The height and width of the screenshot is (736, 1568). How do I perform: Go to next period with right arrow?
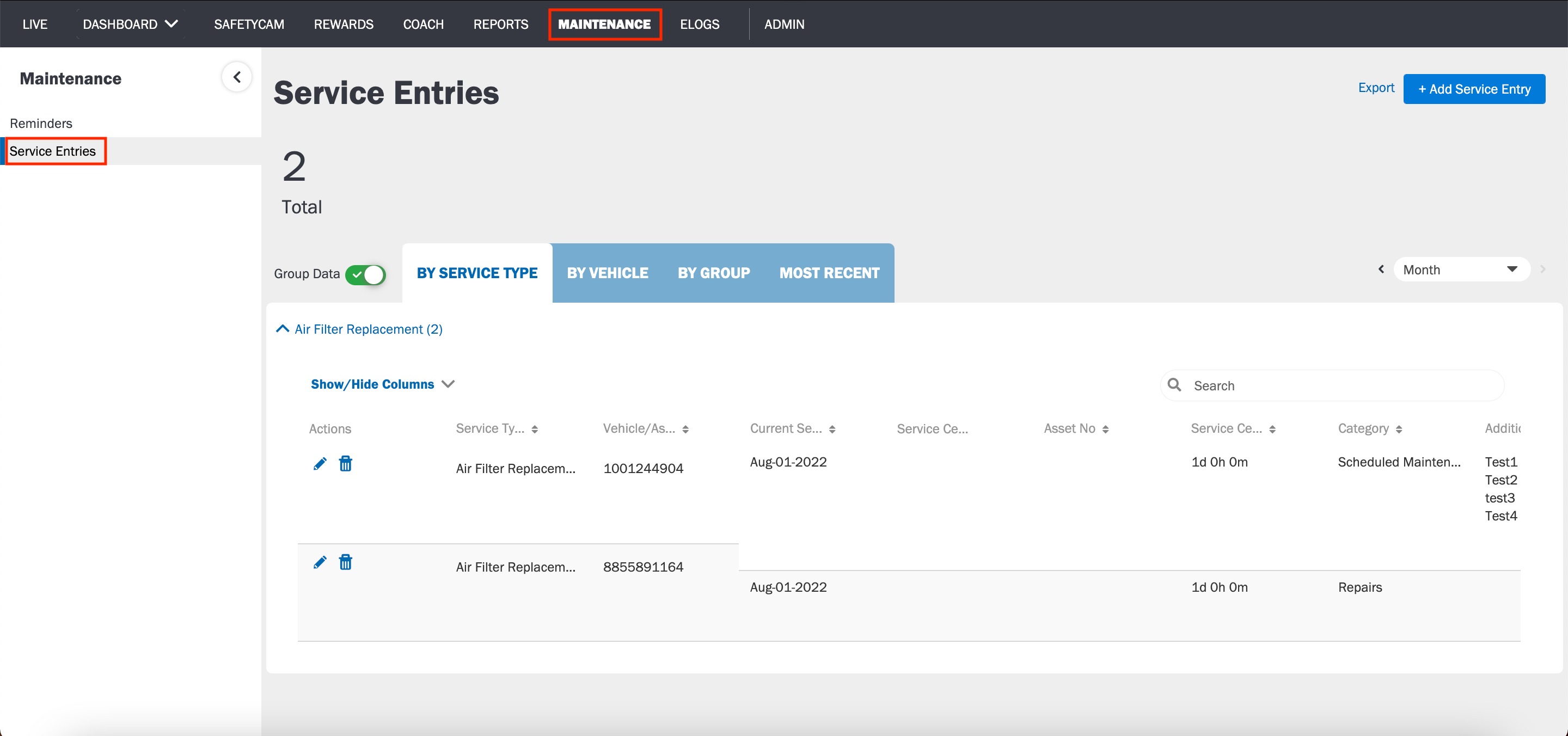click(x=1542, y=269)
